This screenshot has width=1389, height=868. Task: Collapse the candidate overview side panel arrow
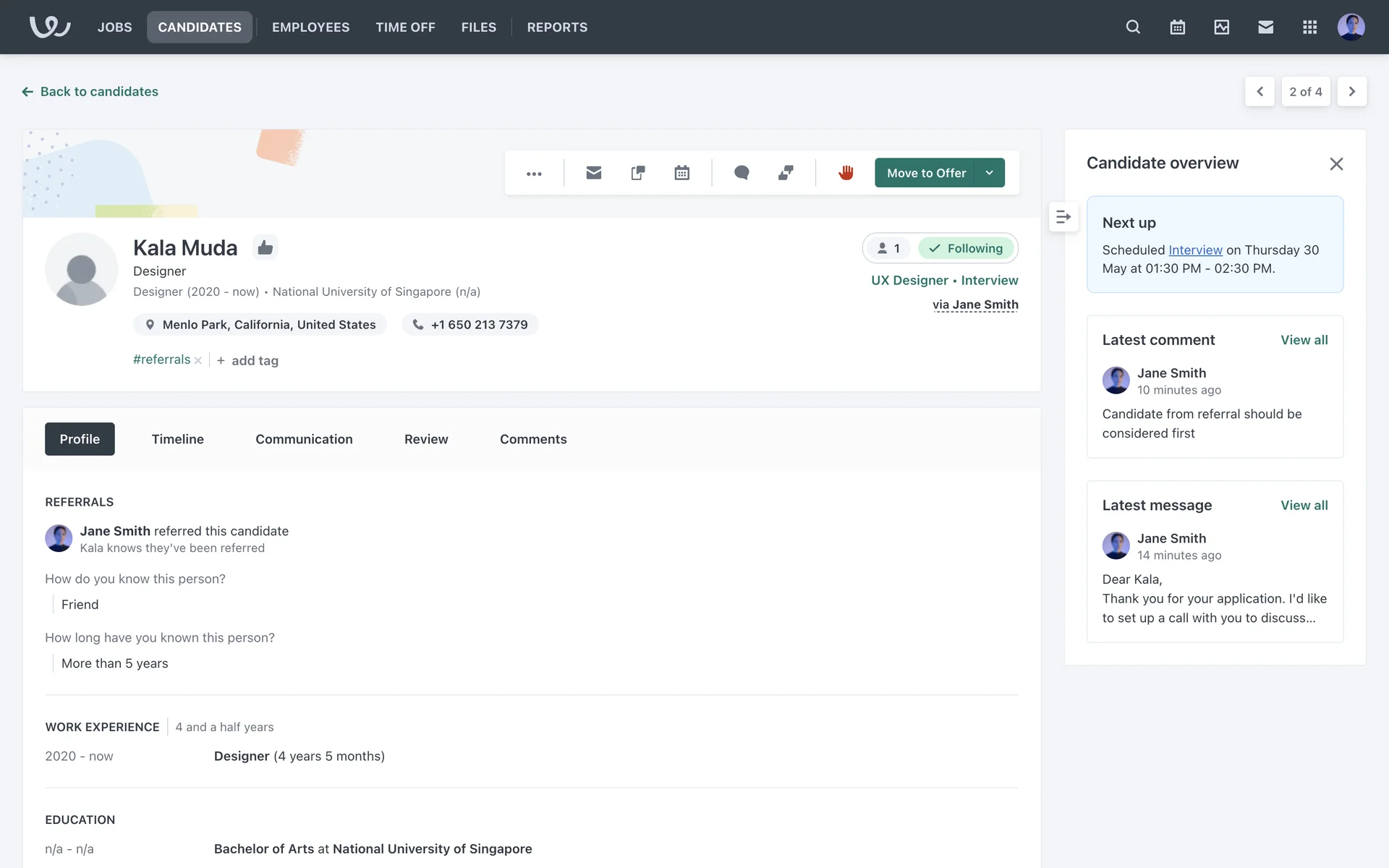(x=1063, y=217)
